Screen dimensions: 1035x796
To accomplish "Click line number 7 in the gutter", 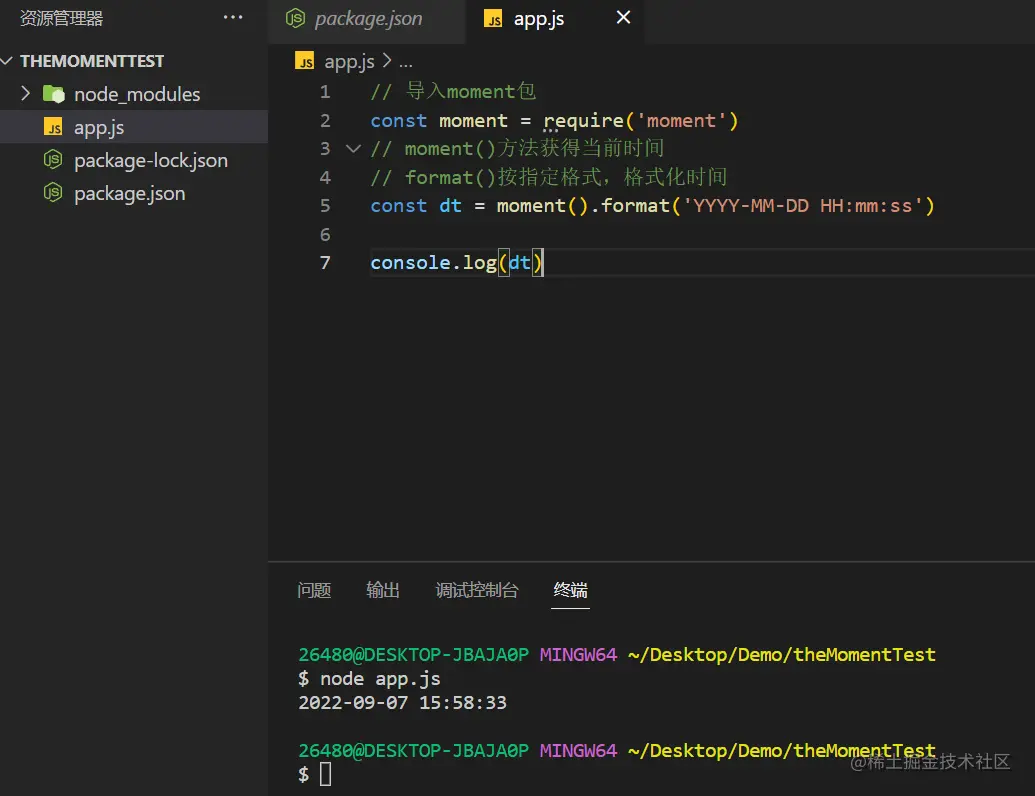I will (x=325, y=263).
